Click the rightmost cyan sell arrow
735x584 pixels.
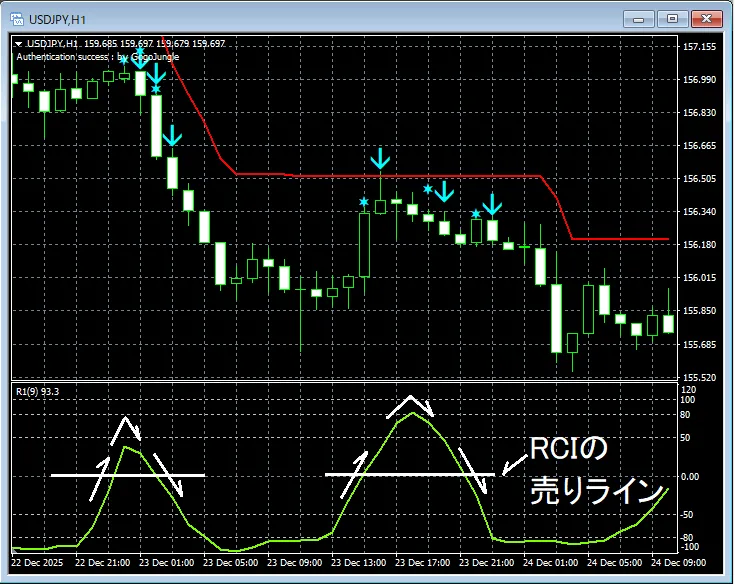491,207
